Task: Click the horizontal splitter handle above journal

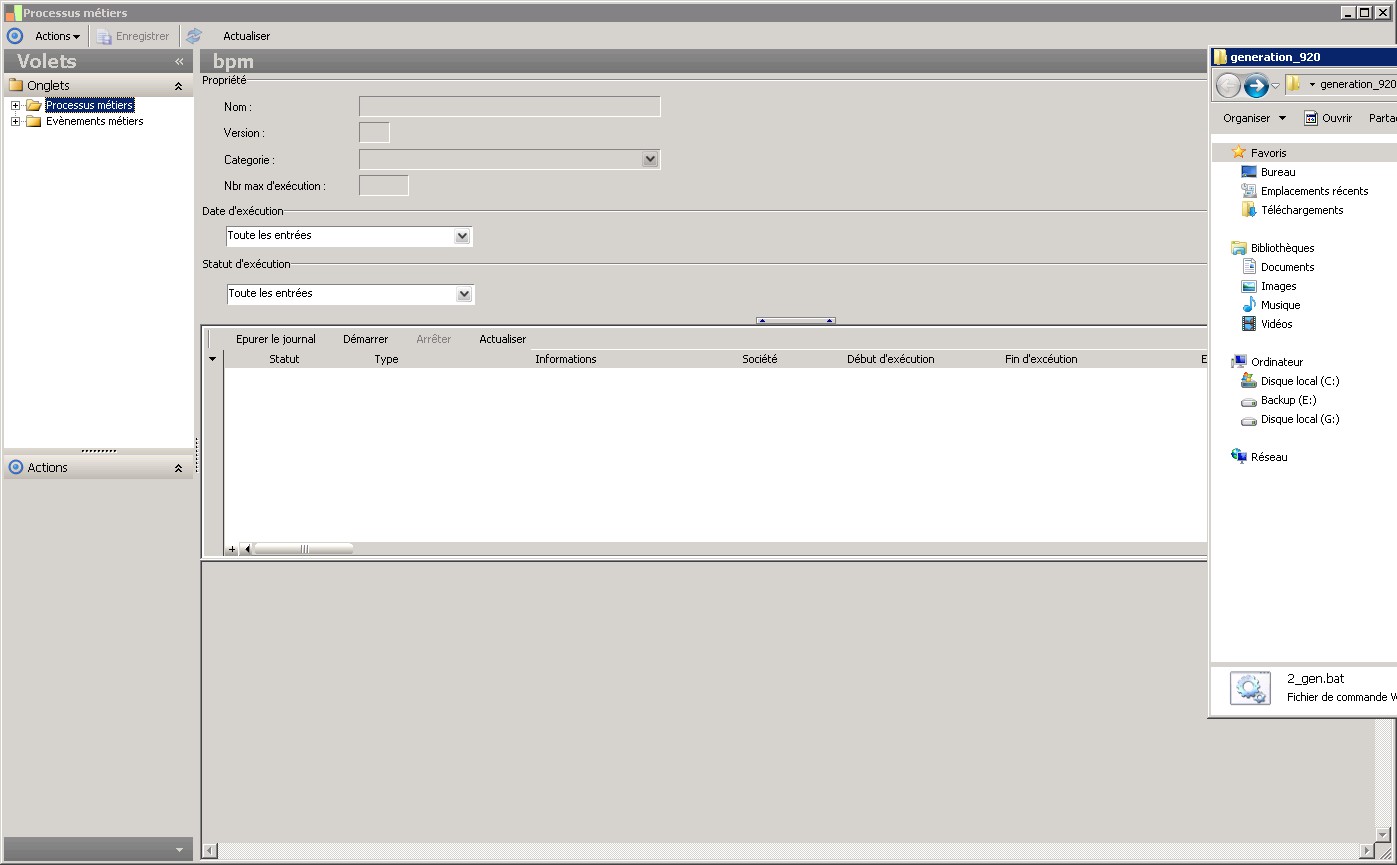Action: point(795,321)
